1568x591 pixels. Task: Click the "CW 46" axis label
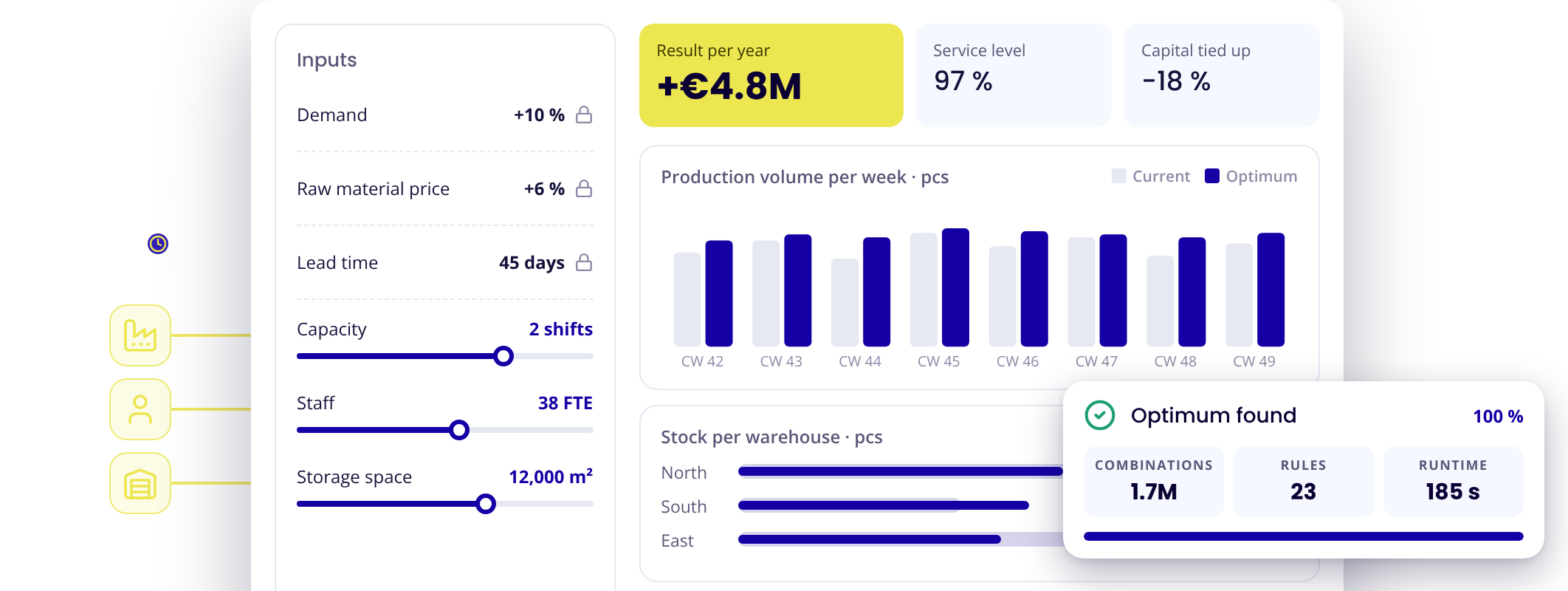(1017, 361)
